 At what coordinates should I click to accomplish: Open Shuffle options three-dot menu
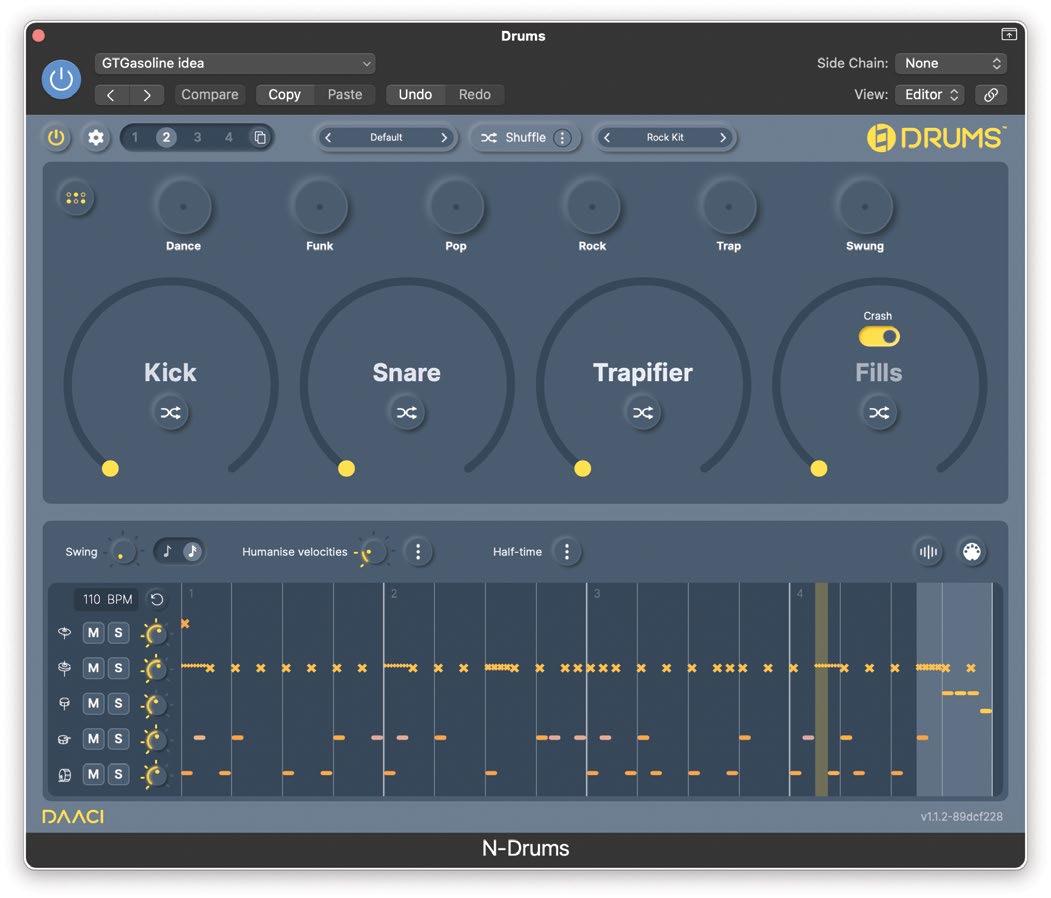[562, 137]
